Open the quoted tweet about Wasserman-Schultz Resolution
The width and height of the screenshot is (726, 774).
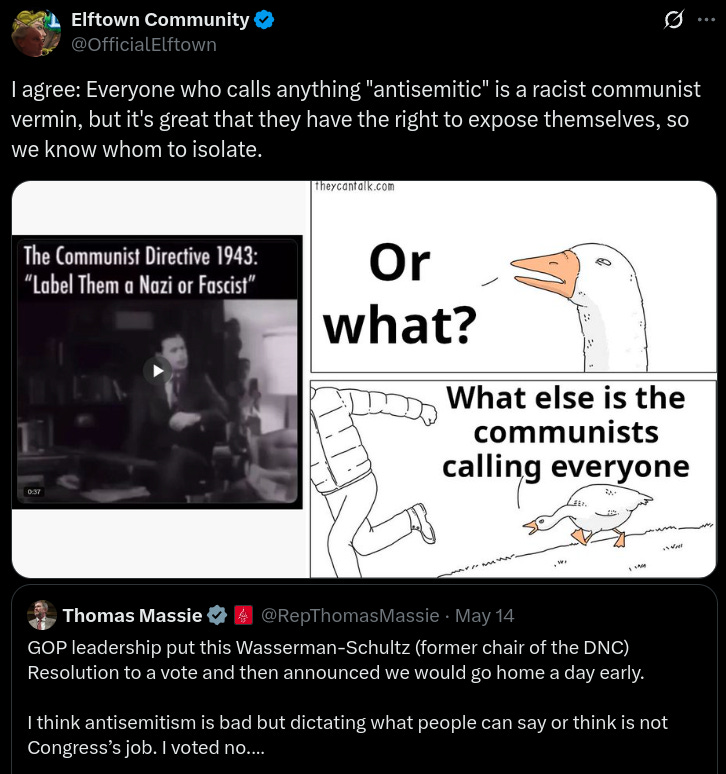point(364,679)
